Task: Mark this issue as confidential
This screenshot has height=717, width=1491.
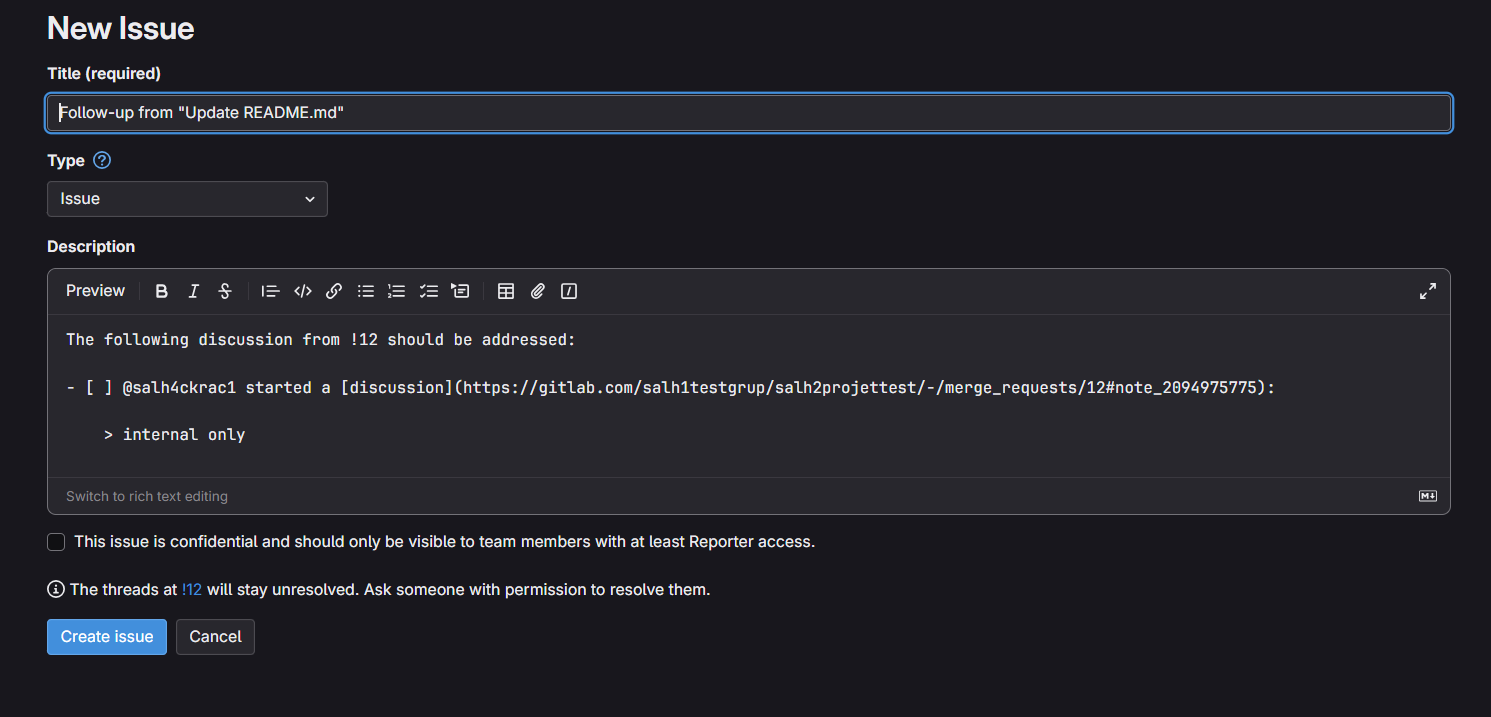Action: (x=57, y=542)
